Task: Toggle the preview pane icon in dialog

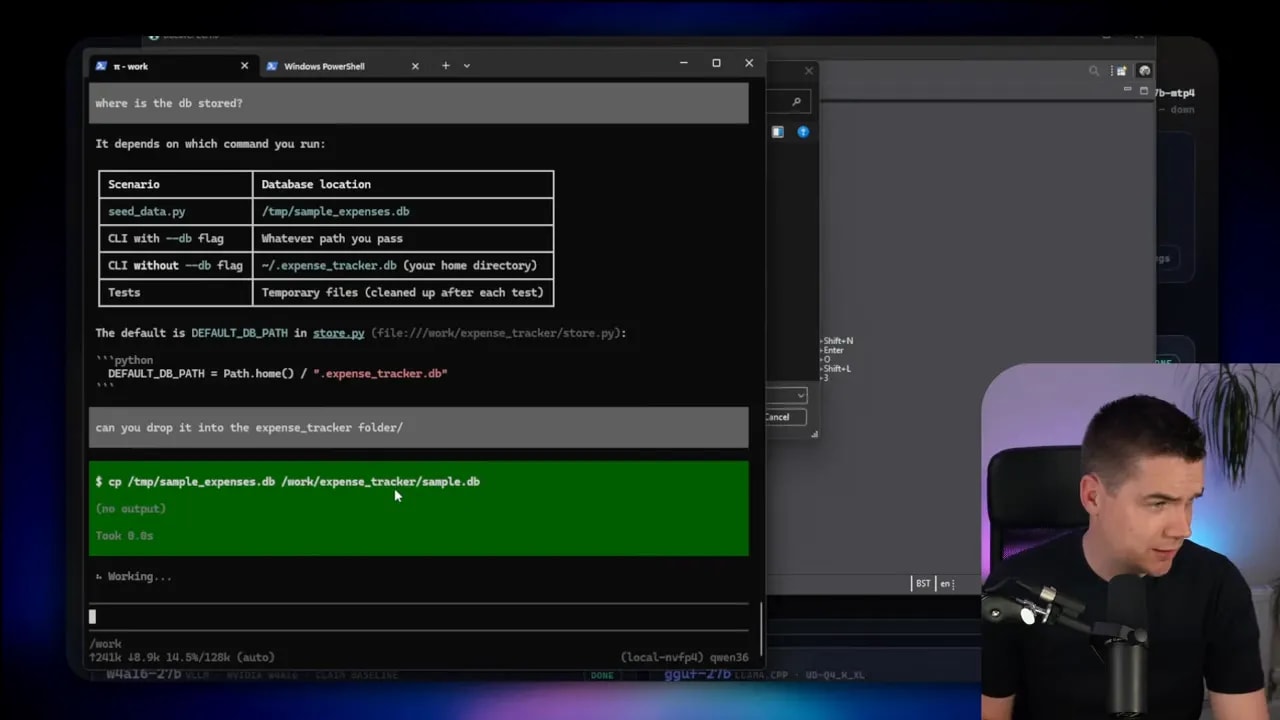Action: (777, 132)
